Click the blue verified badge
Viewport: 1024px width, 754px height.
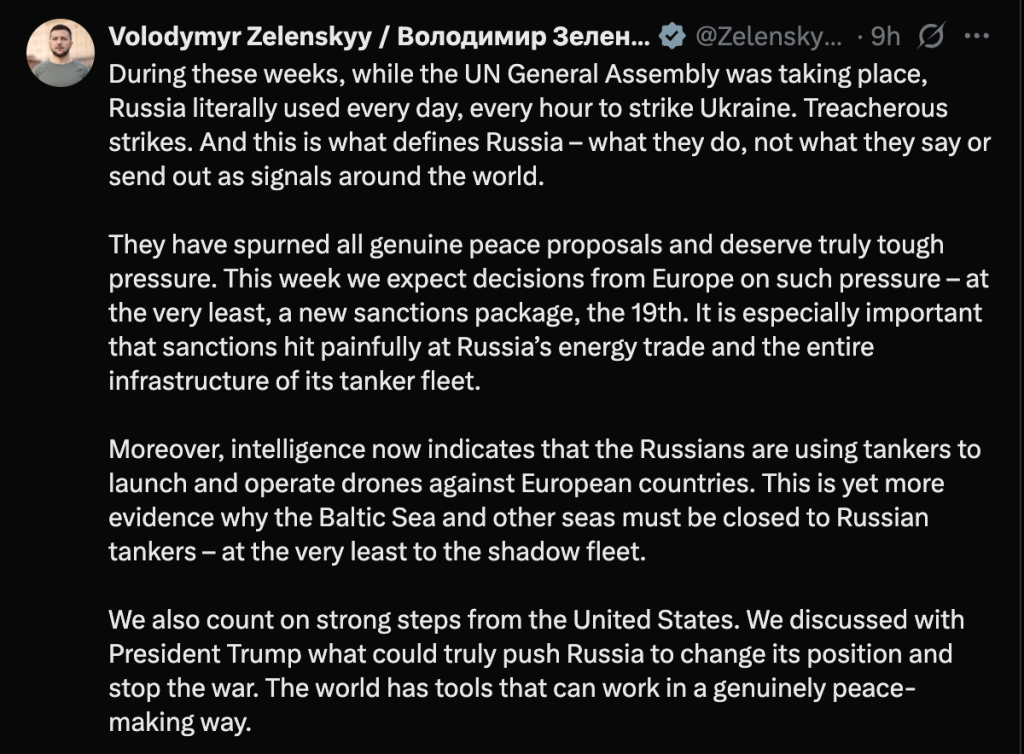coord(673,38)
